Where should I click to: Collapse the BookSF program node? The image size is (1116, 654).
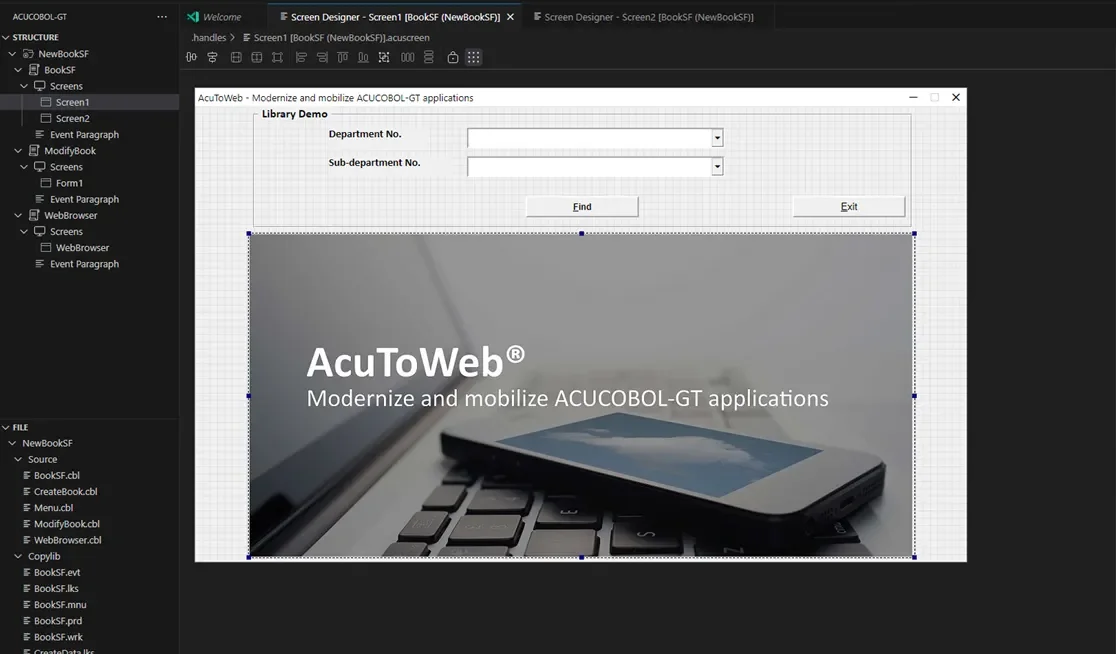click(x=18, y=70)
